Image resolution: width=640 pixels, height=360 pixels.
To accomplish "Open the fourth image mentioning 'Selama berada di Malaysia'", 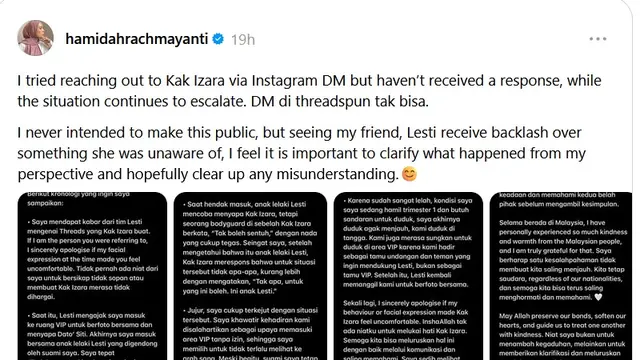I will click(561, 276).
